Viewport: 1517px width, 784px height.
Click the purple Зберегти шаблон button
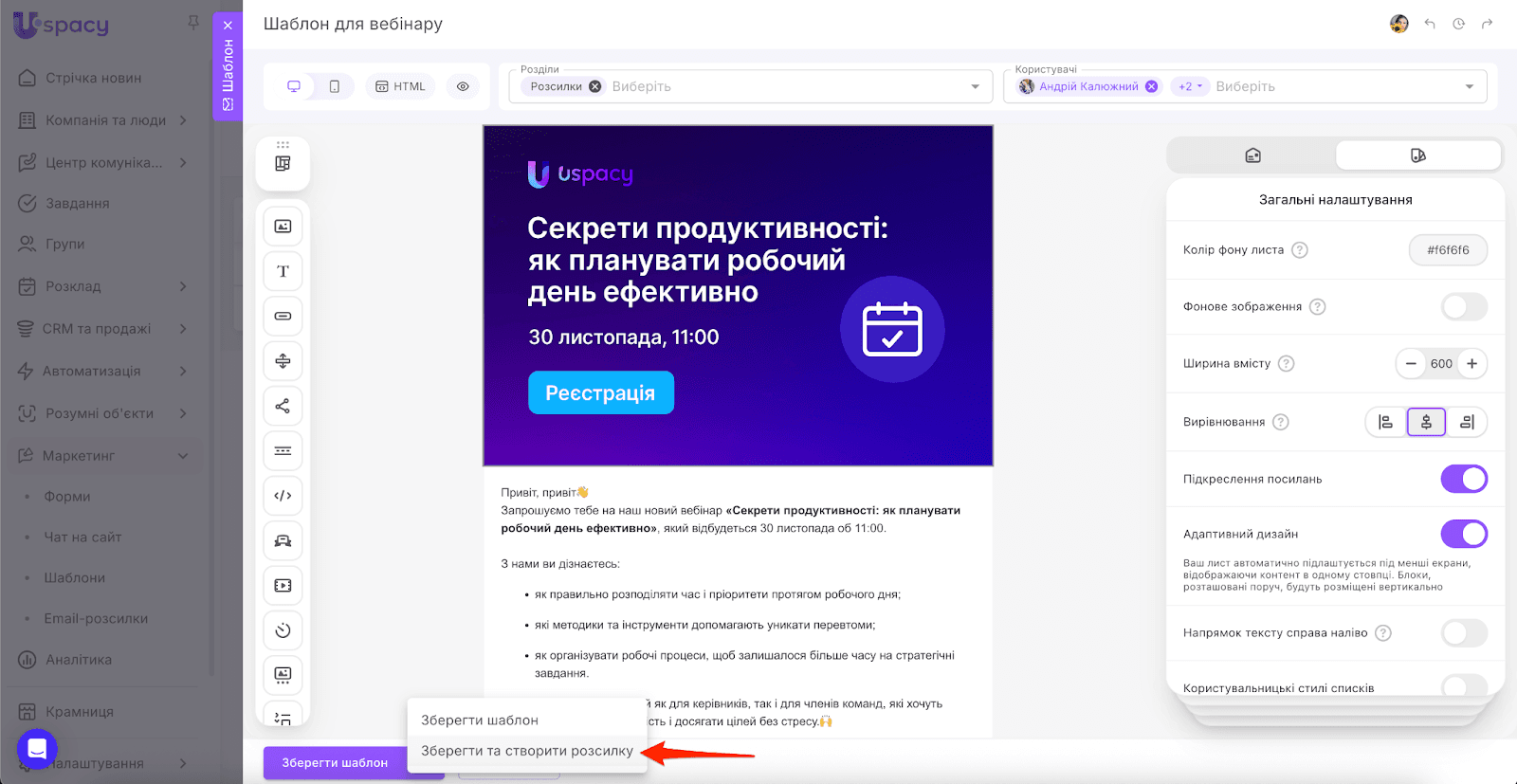tap(336, 762)
